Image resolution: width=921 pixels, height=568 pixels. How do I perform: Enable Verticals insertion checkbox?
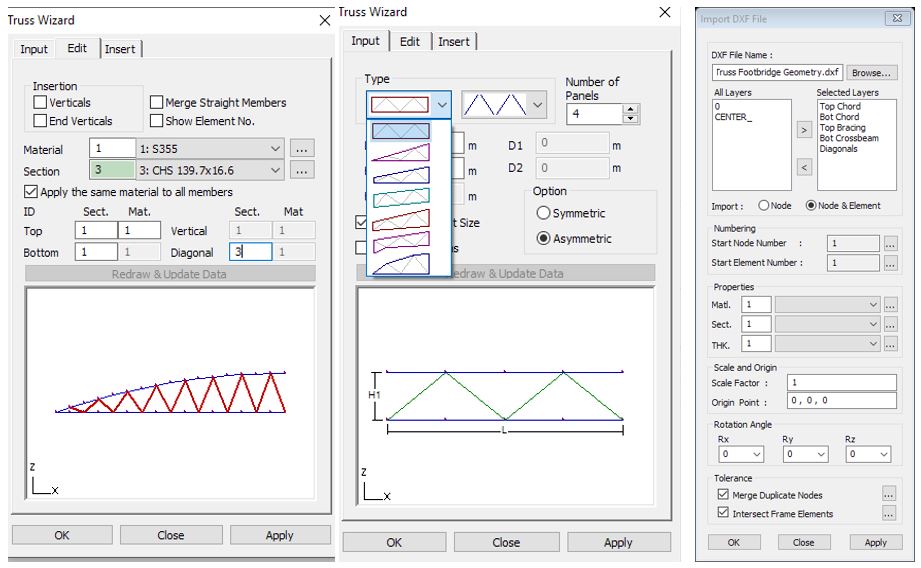pyautogui.click(x=40, y=102)
